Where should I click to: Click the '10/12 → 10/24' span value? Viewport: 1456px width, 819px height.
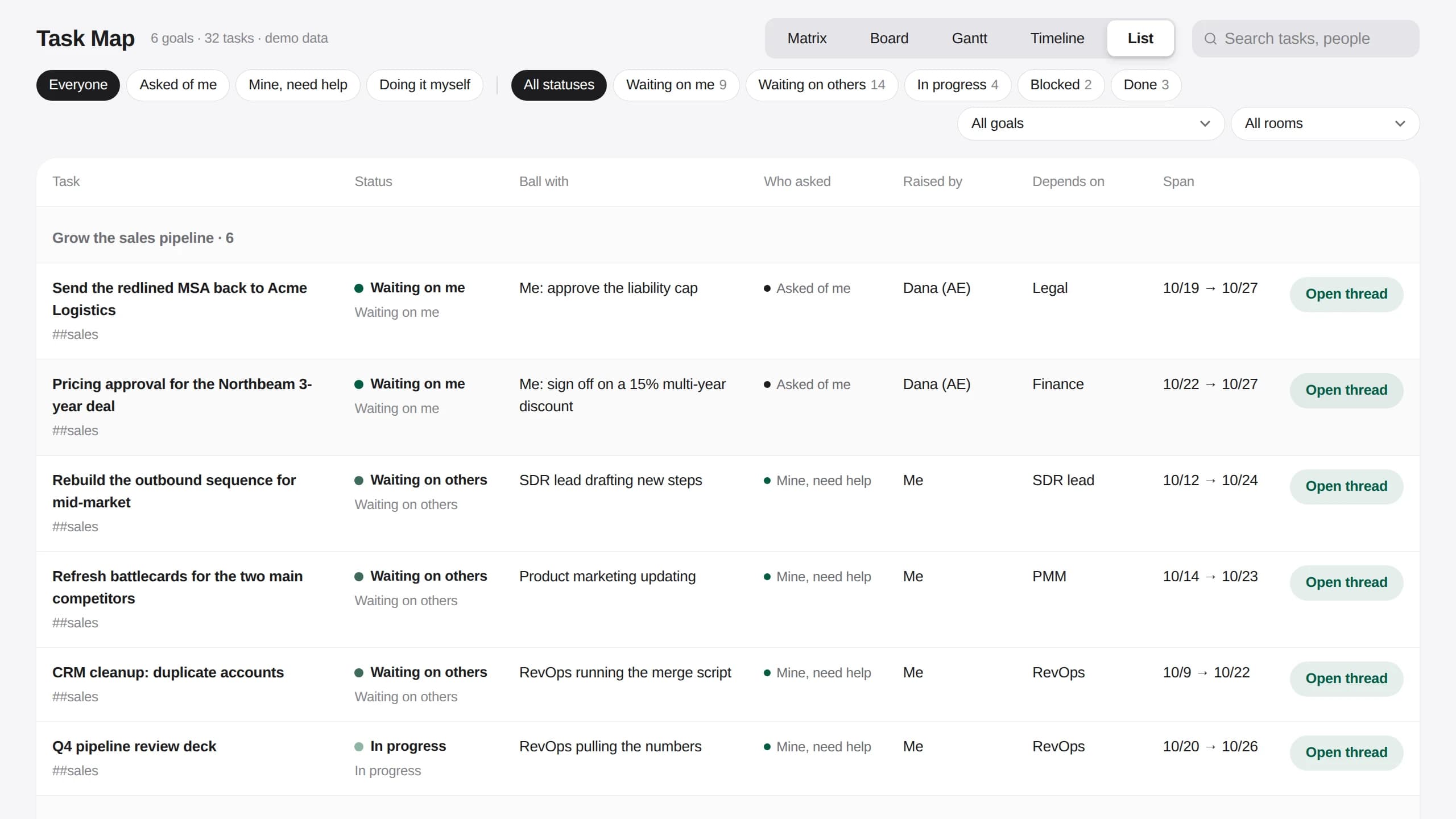[1210, 480]
